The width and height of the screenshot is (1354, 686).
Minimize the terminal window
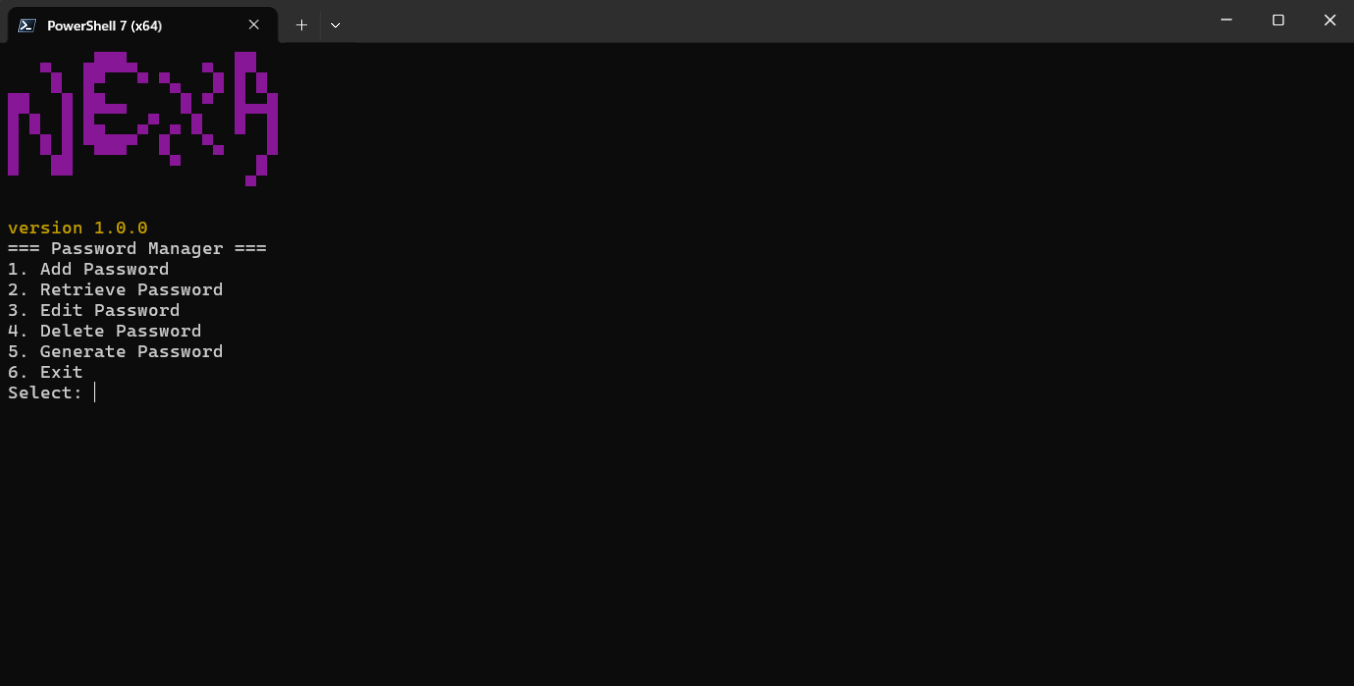pyautogui.click(x=1226, y=20)
